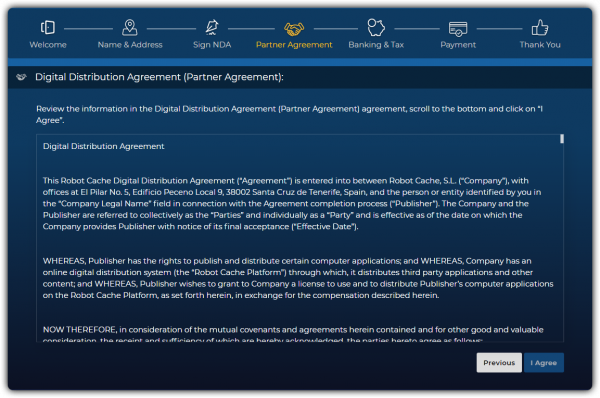Image resolution: width=600 pixels, height=398 pixels.
Task: Click the agreement title inside text box
Action: [x=104, y=146]
